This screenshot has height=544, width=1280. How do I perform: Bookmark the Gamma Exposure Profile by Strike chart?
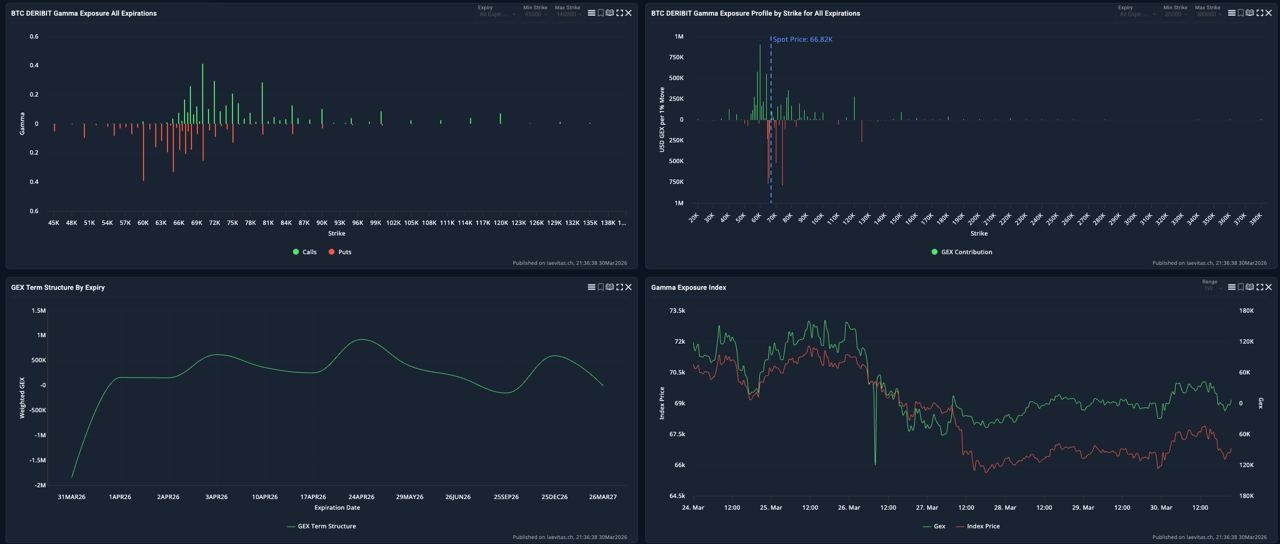tap(1241, 13)
